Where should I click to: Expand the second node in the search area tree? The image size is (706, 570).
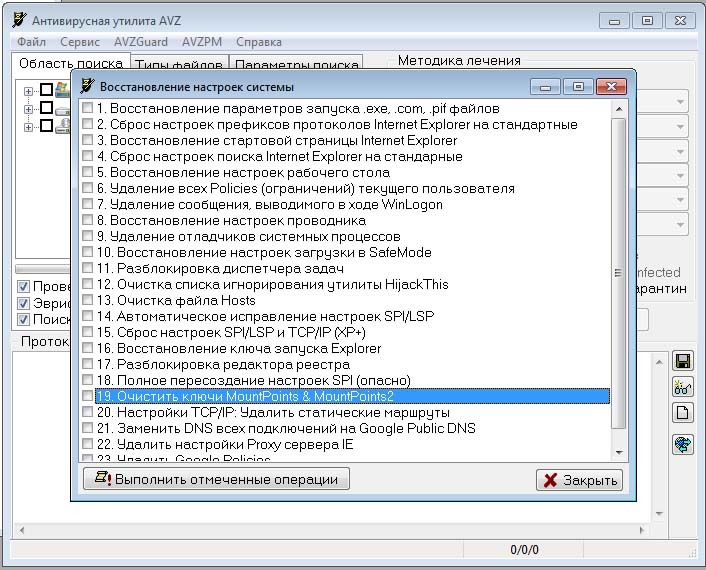coord(28,109)
